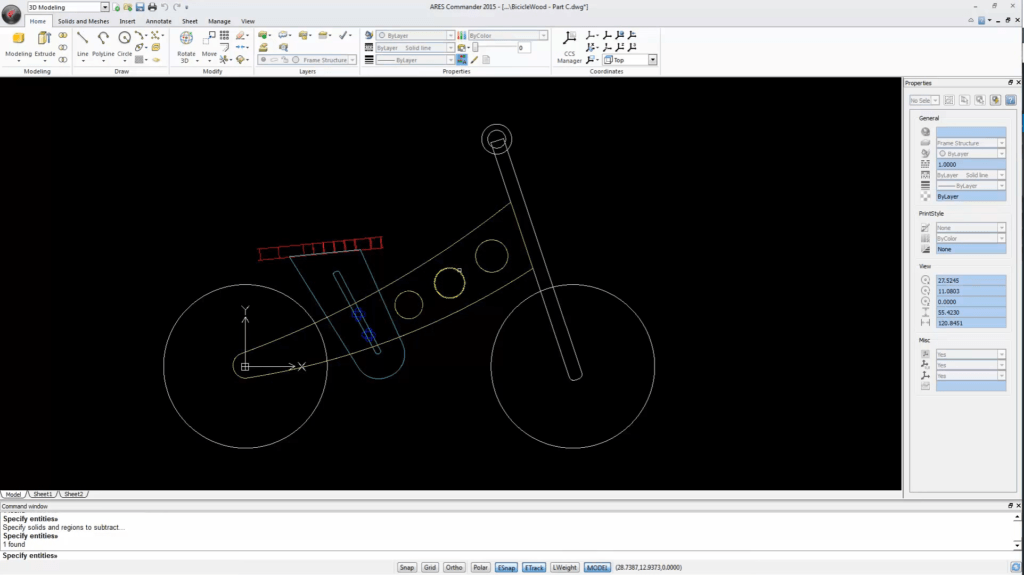
Task: Toggle Grid display in status bar
Action: point(430,568)
